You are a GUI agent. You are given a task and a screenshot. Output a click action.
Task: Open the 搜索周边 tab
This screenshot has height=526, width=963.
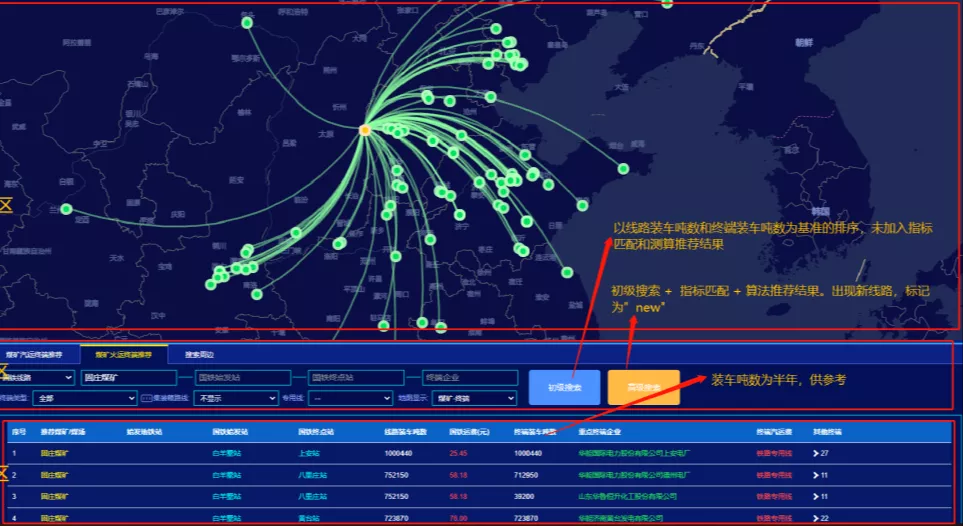pyautogui.click(x=200, y=355)
